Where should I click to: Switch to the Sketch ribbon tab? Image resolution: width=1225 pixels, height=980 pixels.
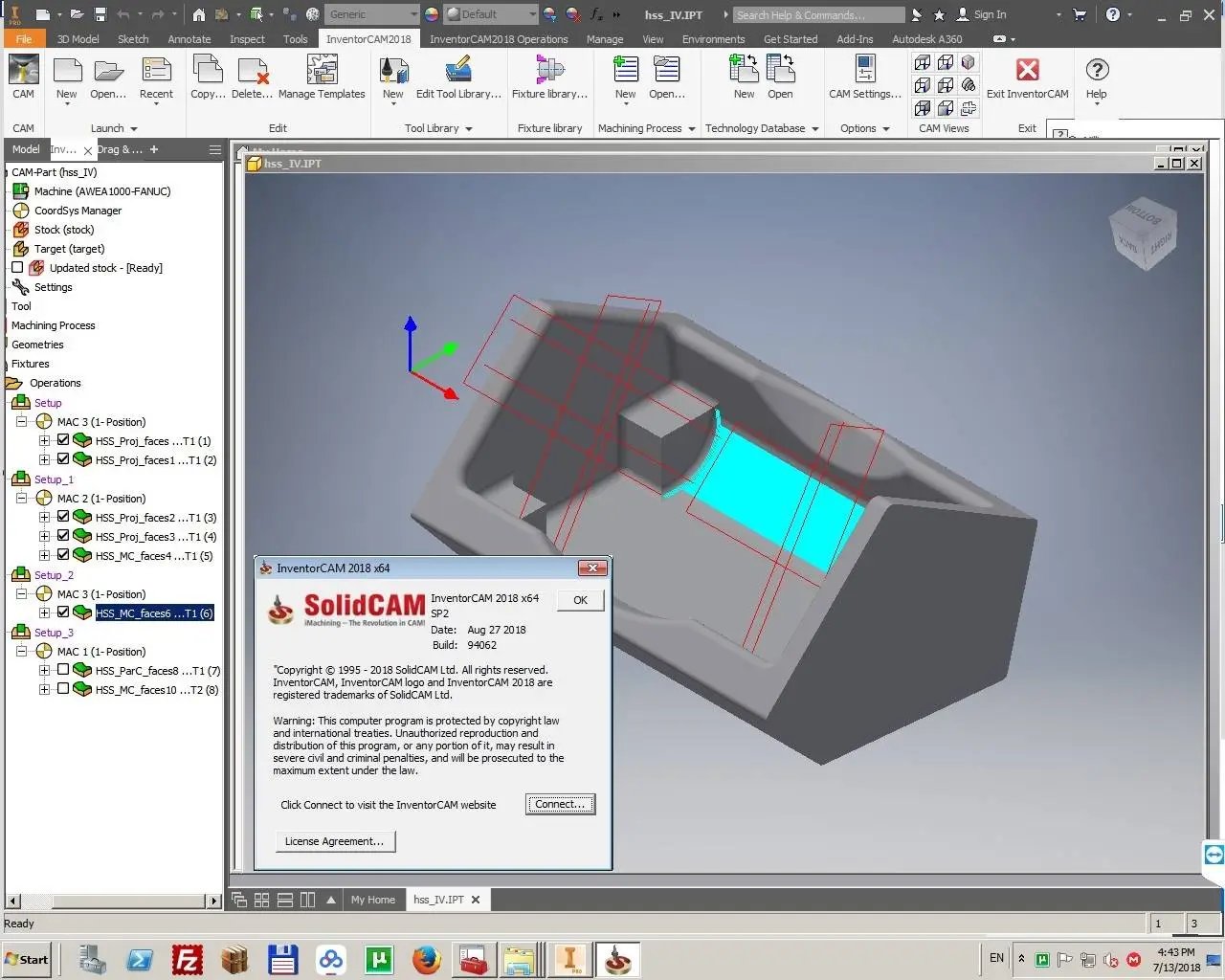133,39
